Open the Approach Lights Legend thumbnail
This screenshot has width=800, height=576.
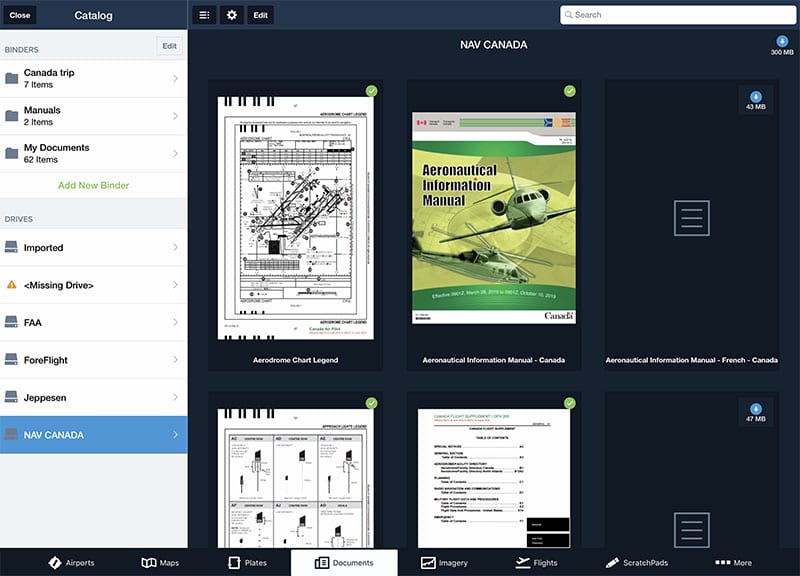pyautogui.click(x=295, y=478)
